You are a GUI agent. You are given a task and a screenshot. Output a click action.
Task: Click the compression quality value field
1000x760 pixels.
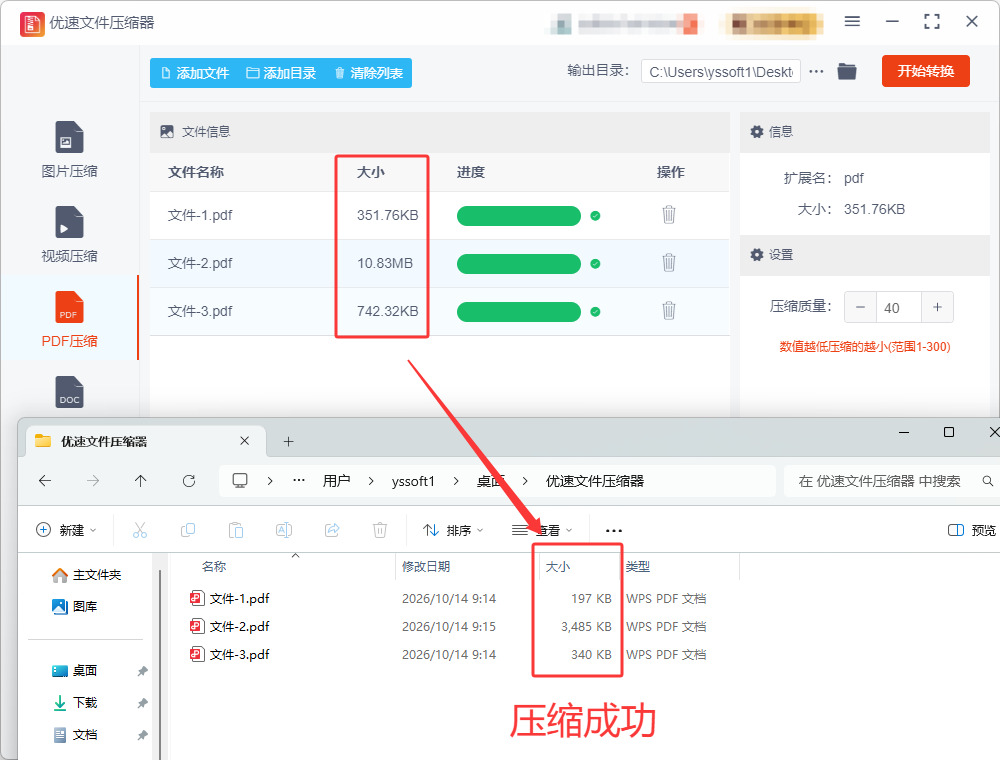coord(899,307)
